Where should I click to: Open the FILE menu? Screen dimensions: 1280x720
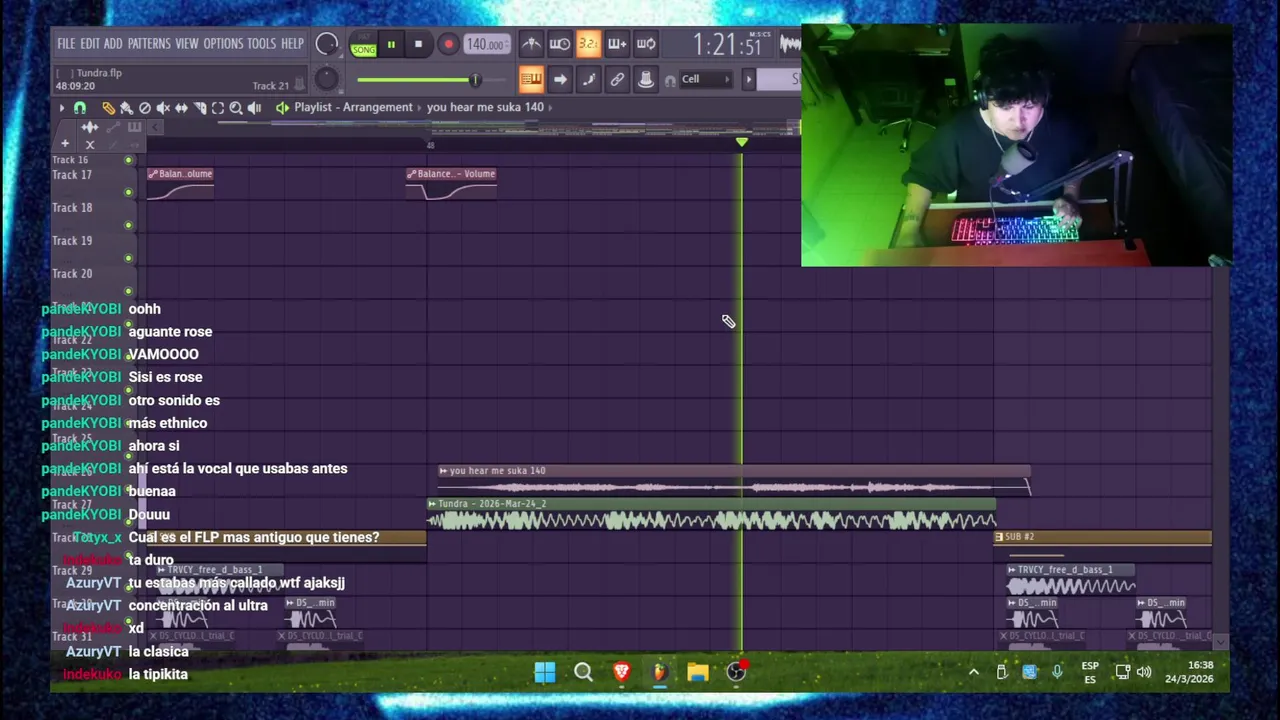coord(66,44)
